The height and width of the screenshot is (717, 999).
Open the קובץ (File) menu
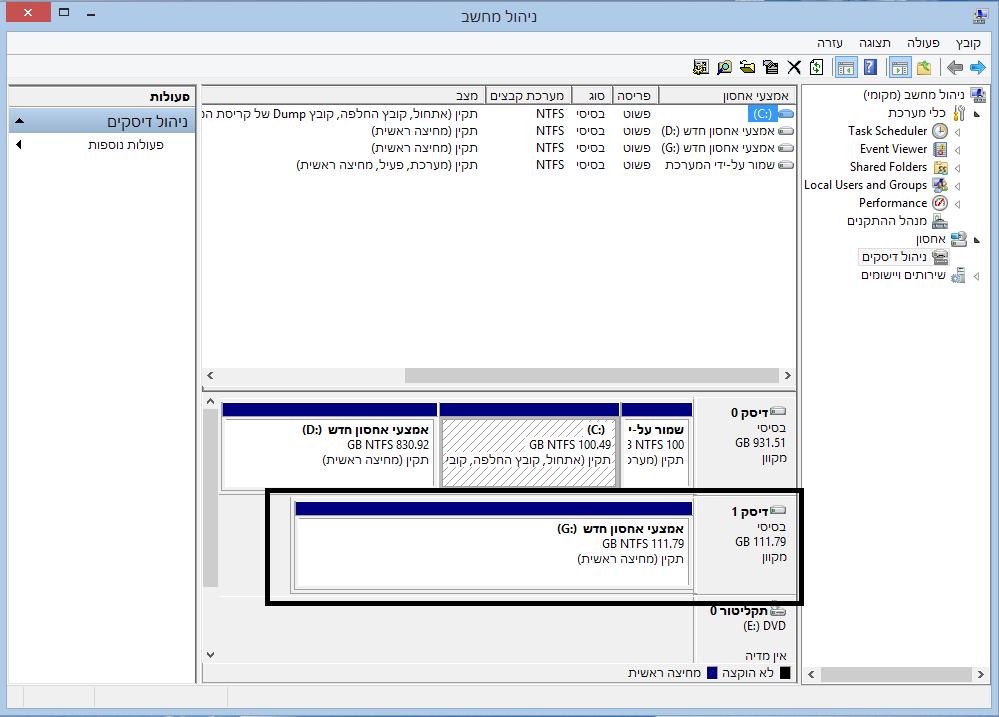[x=968, y=43]
